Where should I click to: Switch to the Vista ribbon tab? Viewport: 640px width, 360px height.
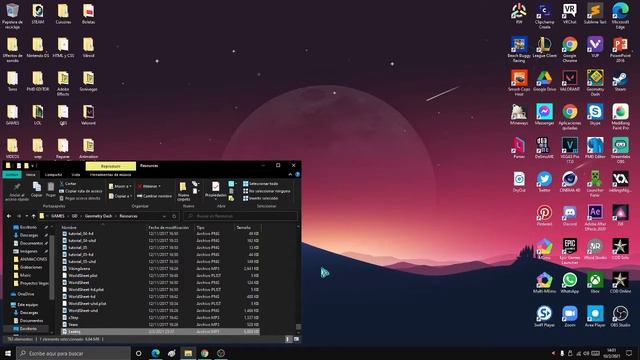click(76, 175)
